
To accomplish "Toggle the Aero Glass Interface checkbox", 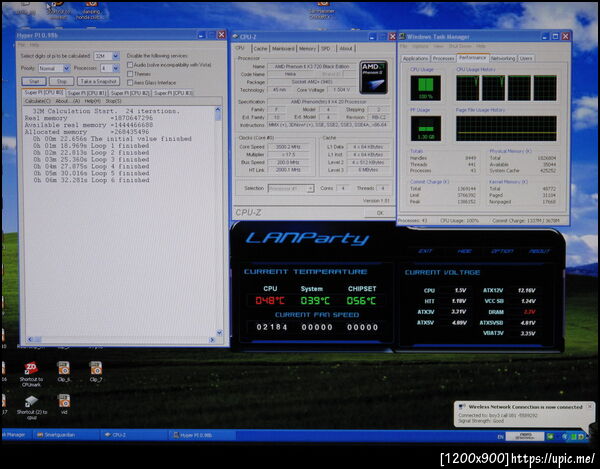I will [x=130, y=83].
